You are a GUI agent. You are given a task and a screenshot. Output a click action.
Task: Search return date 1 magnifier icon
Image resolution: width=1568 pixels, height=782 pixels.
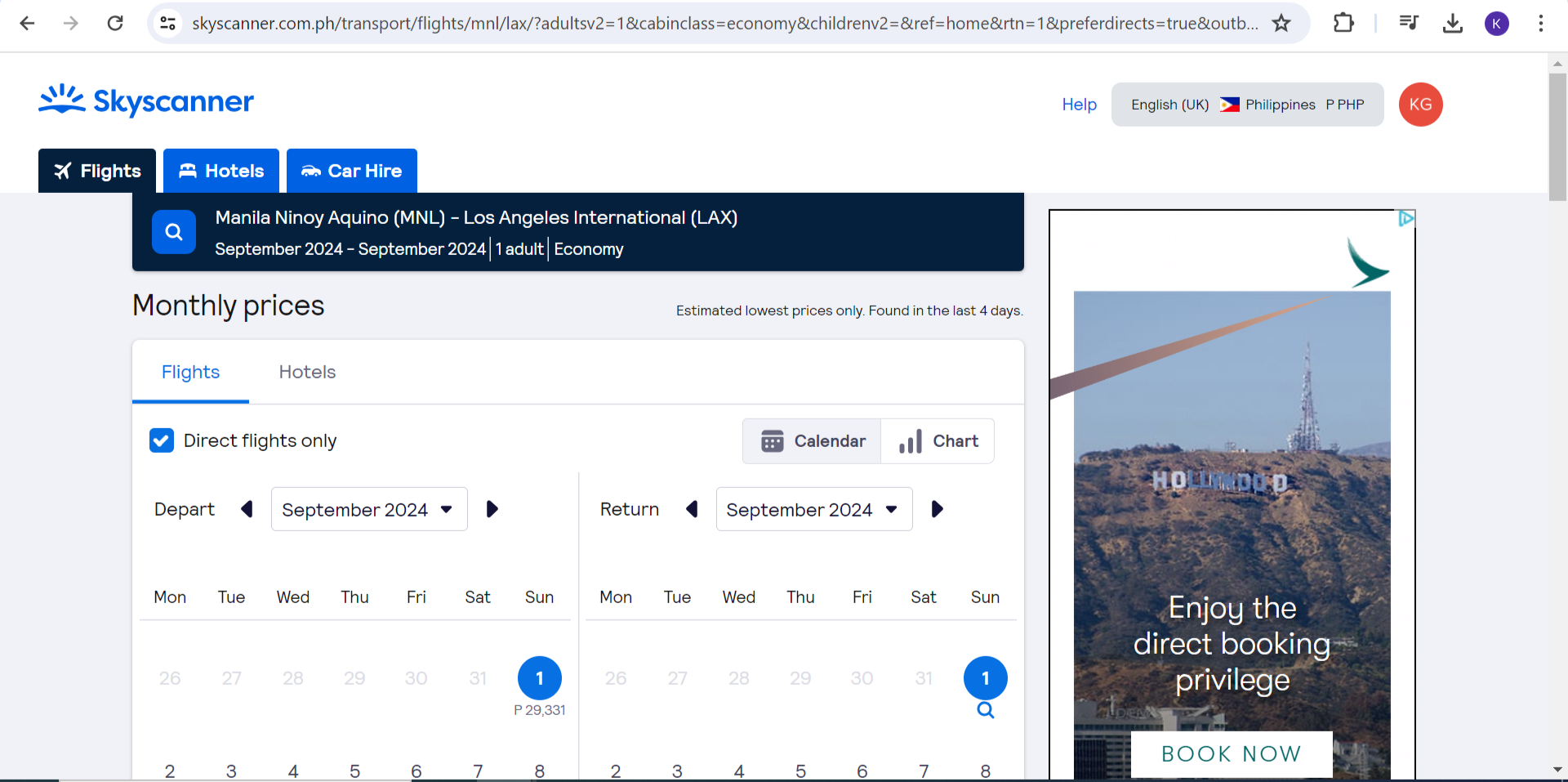click(986, 710)
